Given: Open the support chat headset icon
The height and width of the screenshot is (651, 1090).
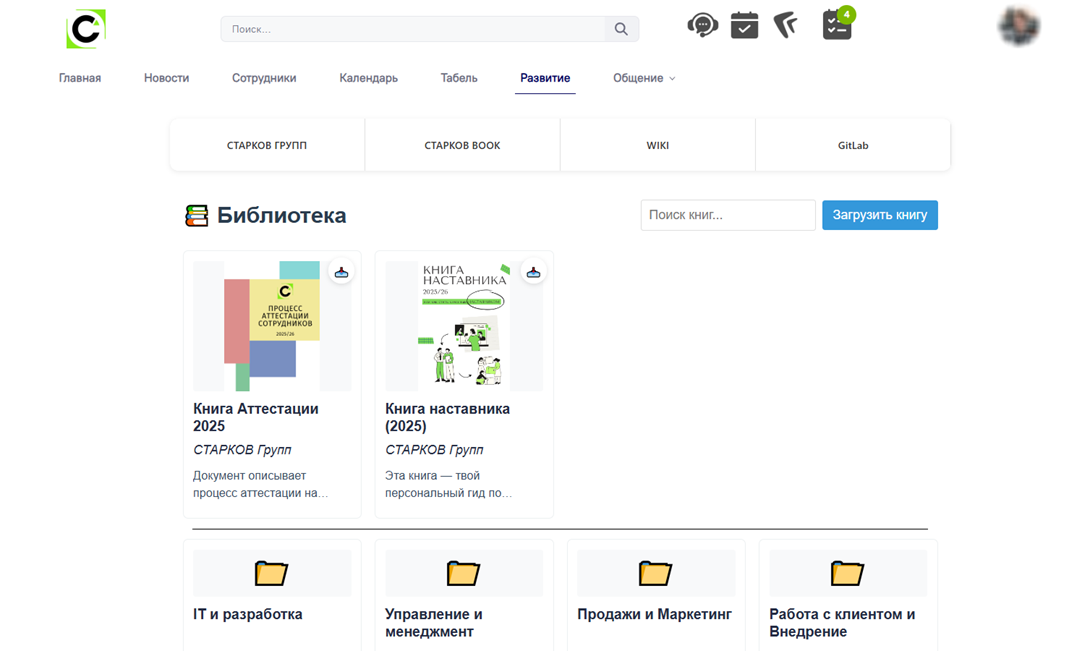Looking at the screenshot, I should 702,25.
